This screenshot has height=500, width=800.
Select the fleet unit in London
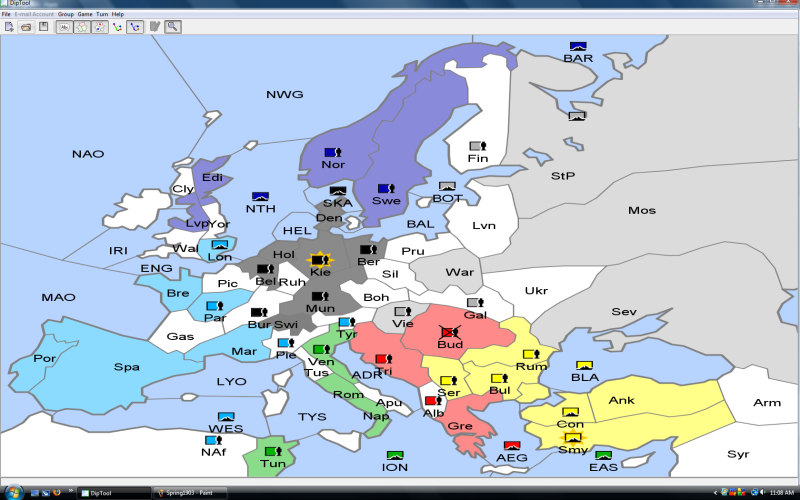click(220, 244)
